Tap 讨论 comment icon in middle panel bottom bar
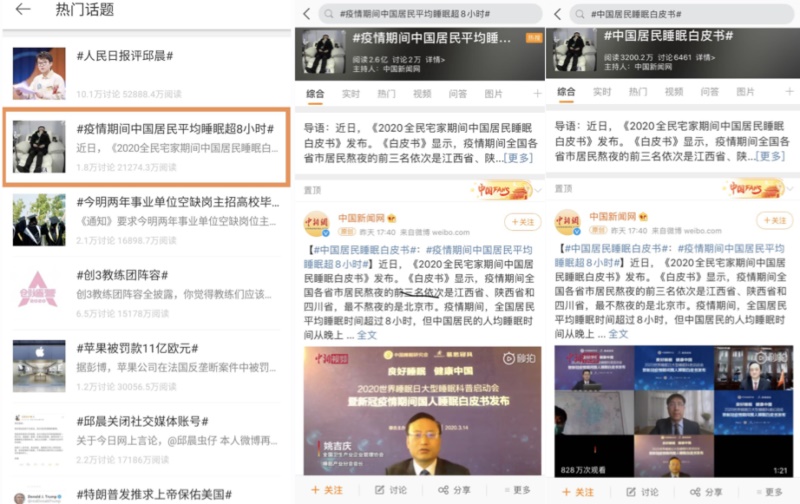This screenshot has width=800, height=504. pyautogui.click(x=380, y=490)
